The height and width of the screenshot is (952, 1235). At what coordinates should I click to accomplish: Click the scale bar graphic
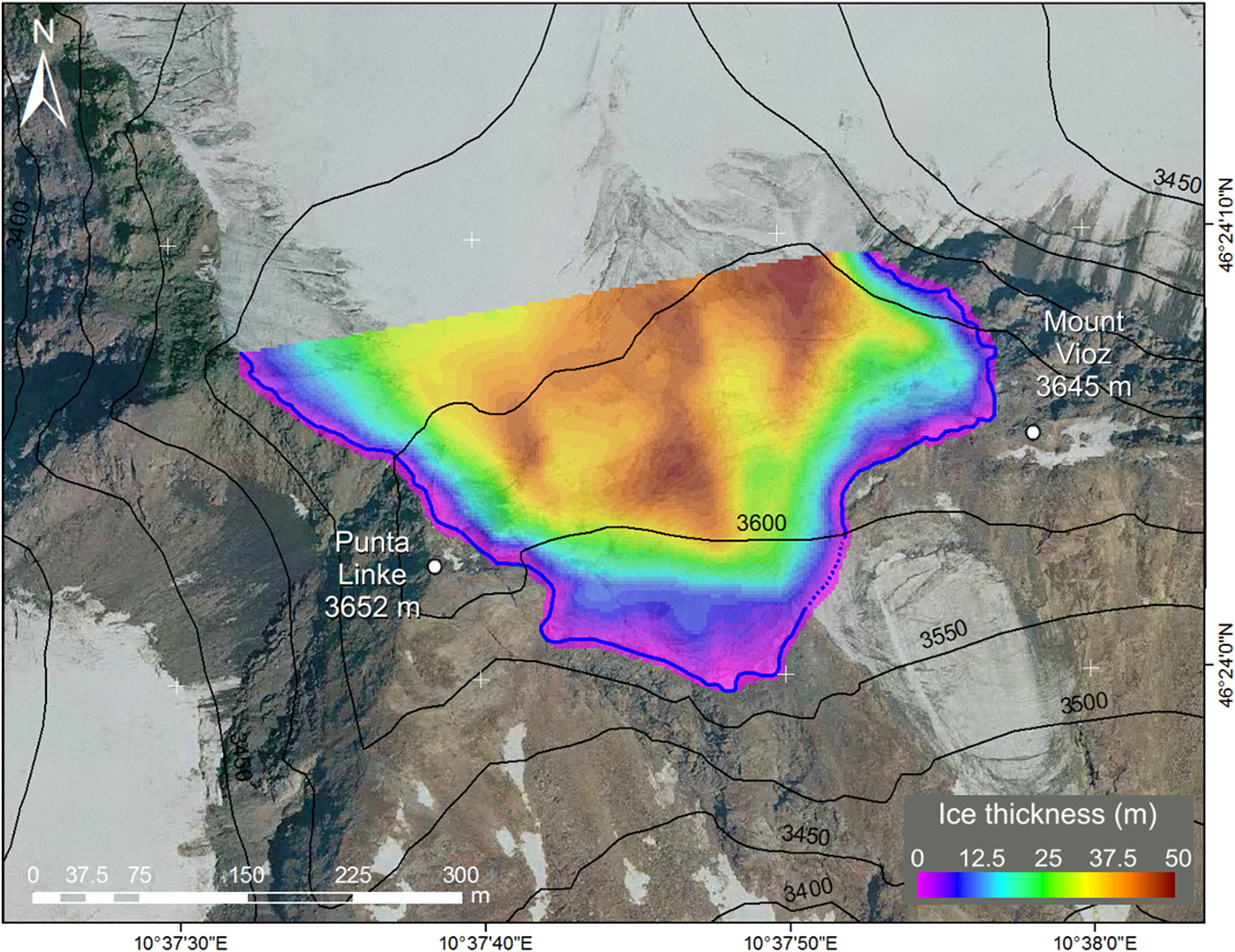(x=247, y=897)
